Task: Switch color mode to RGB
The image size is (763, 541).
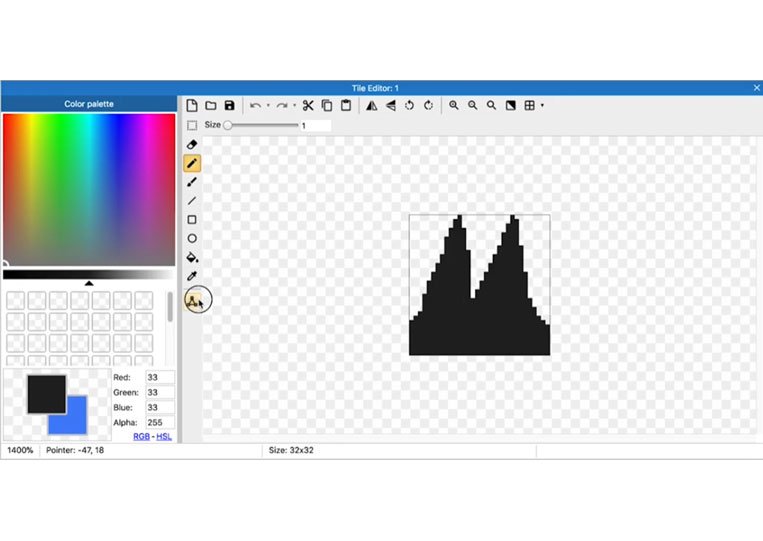Action: (141, 436)
